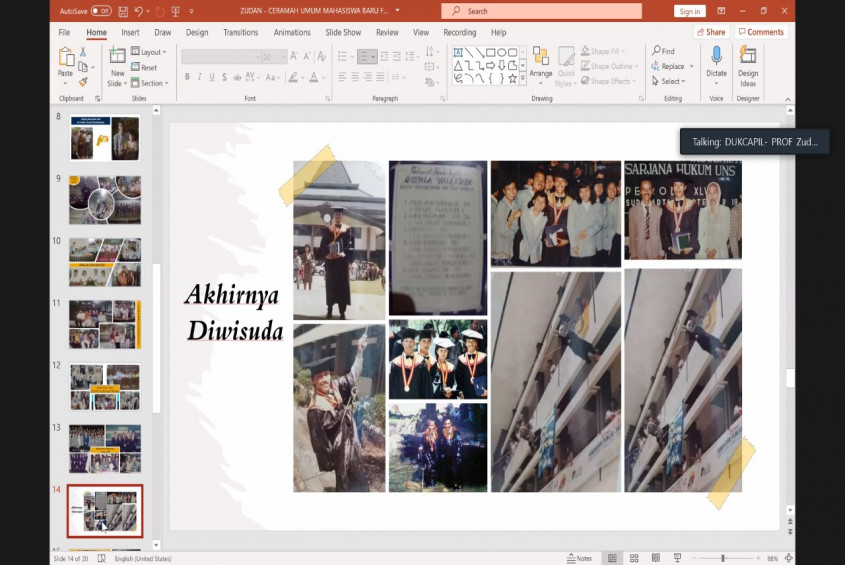Click the Save icon in title bar
This screenshot has width=845, height=565.
(123, 11)
